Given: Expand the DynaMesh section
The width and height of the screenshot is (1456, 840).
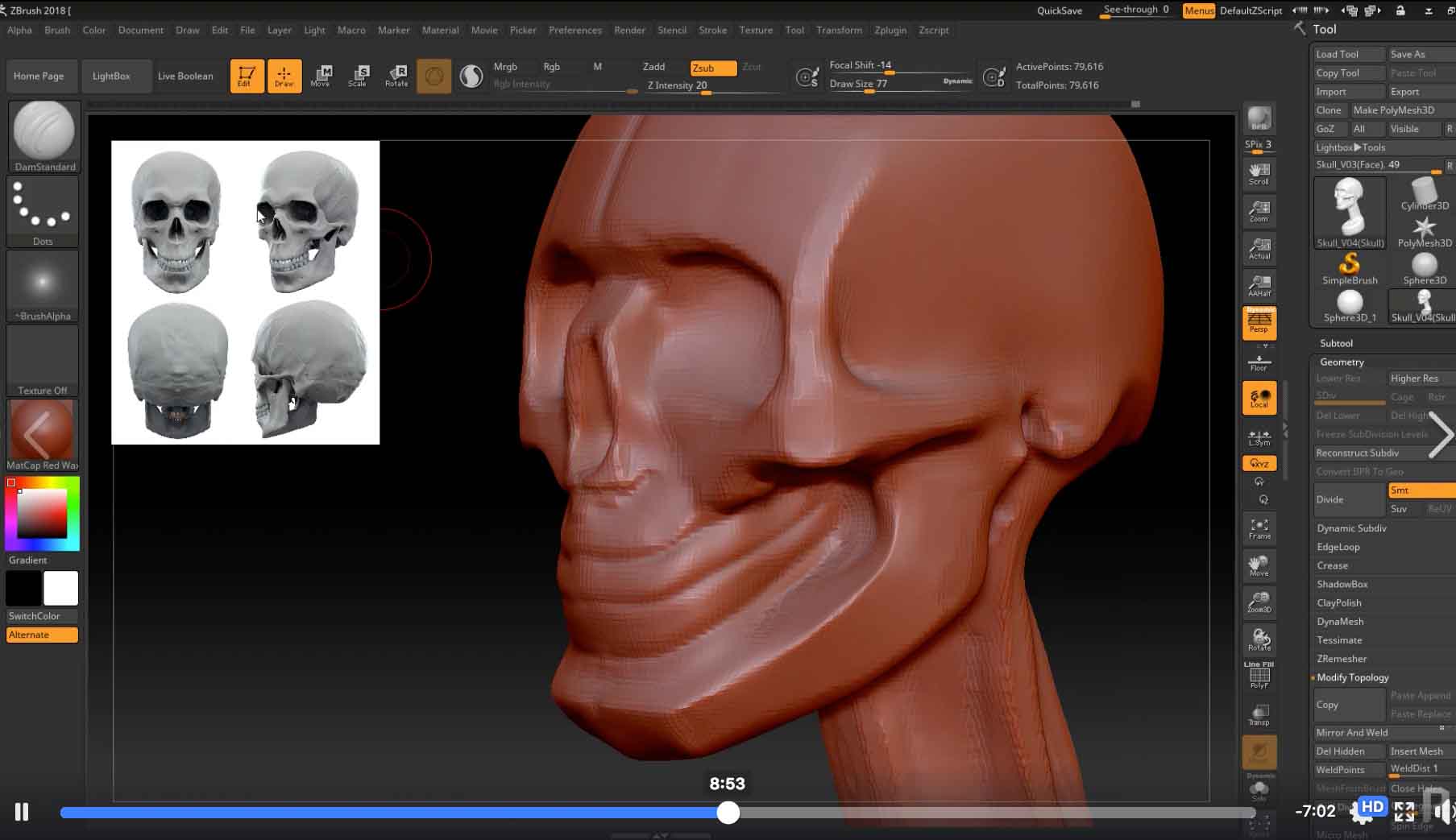Looking at the screenshot, I should pyautogui.click(x=1340, y=622).
